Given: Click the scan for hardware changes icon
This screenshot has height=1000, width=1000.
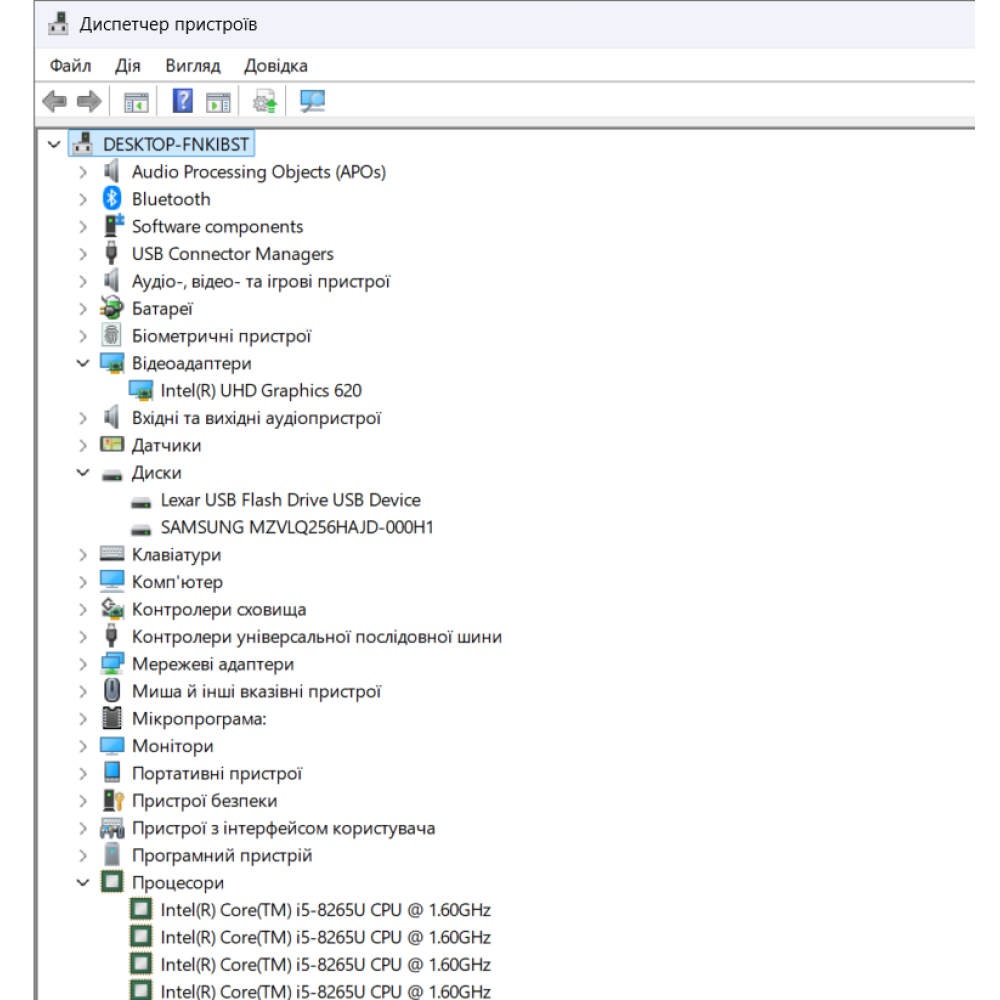Looking at the screenshot, I should click(312, 101).
